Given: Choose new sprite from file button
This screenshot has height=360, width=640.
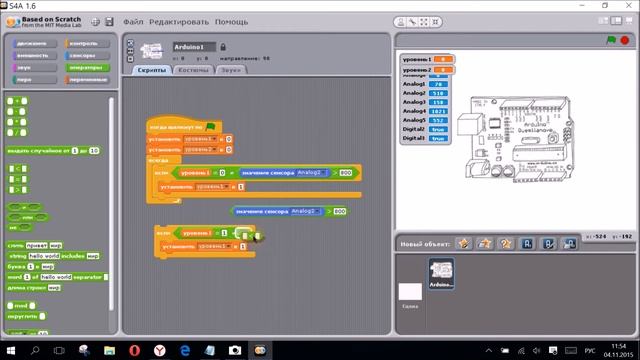Looking at the screenshot, I should pyautogui.click(x=484, y=244).
